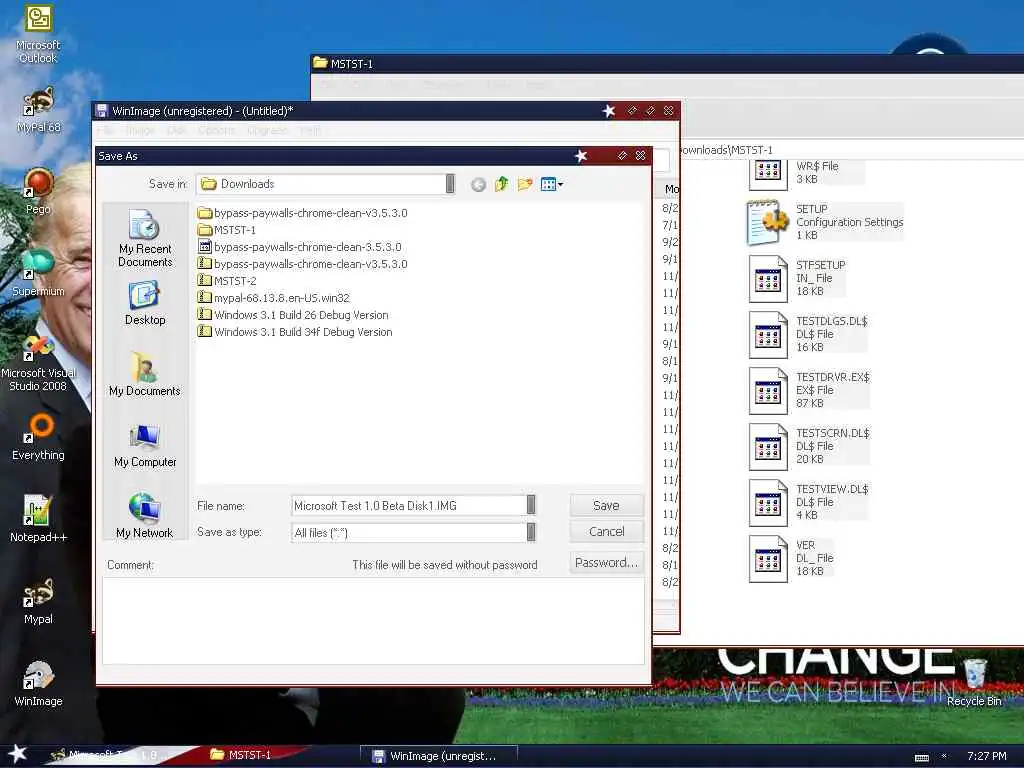
Task: Open Notepad++ desktop icon
Action: pos(38,519)
